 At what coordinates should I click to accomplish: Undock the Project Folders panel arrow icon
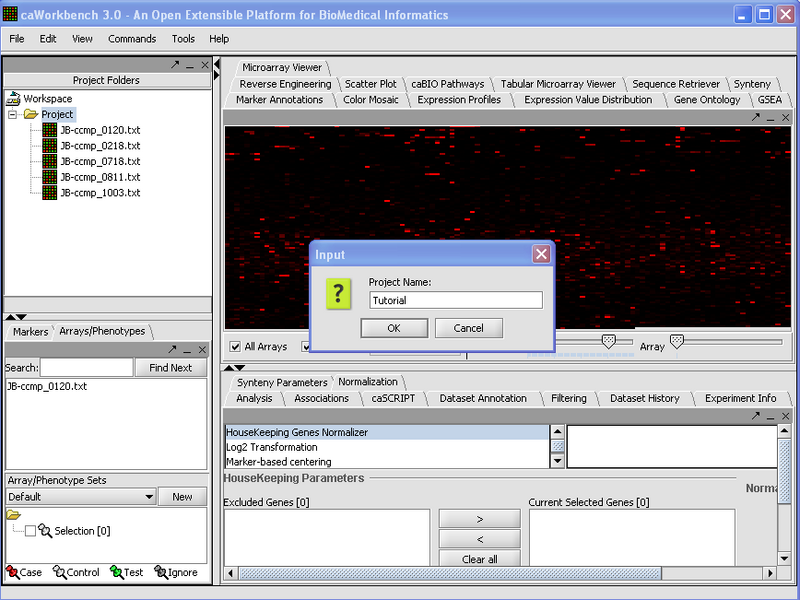tap(175, 65)
